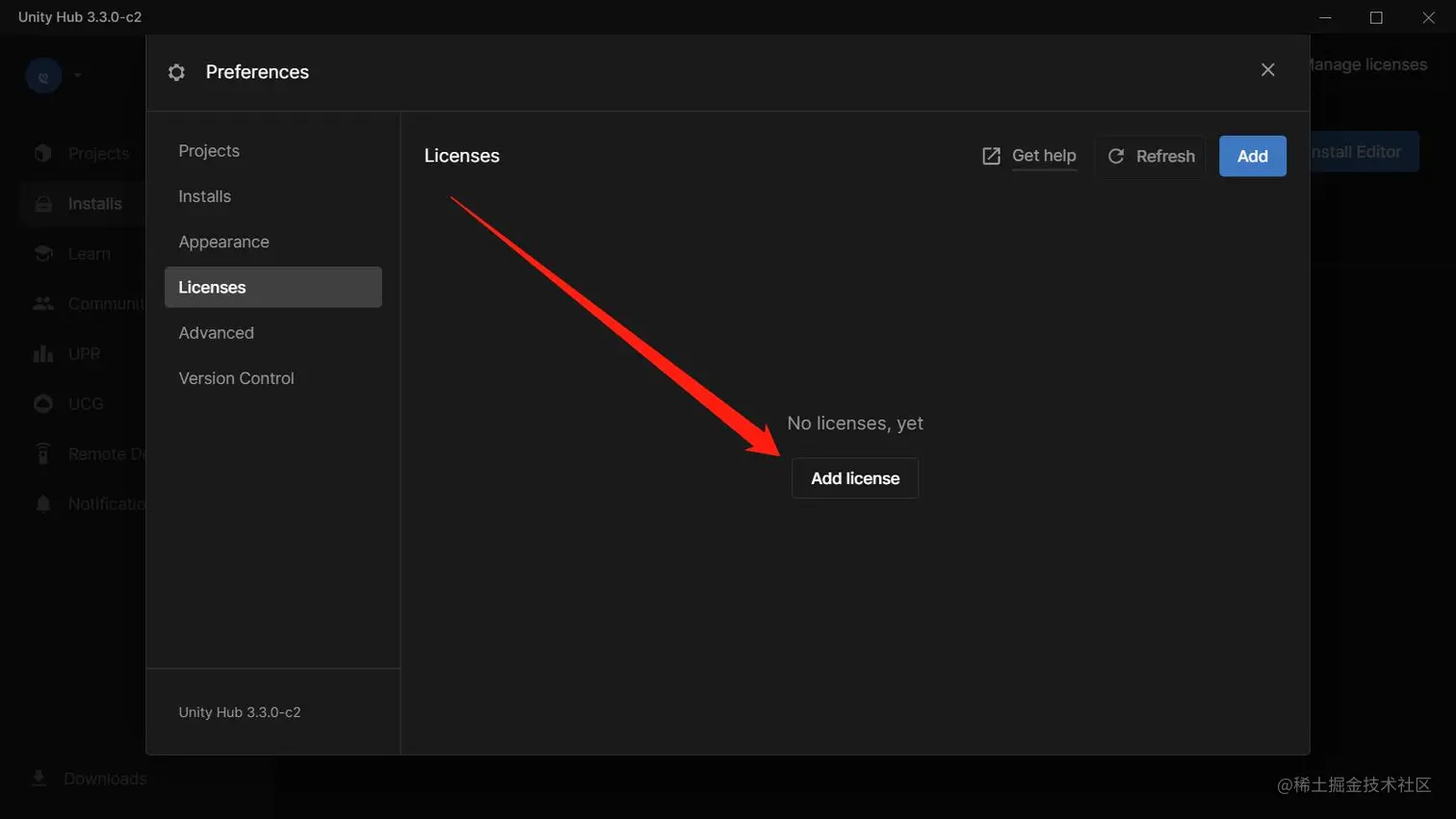Click Install Editor button in Hub window
The image size is (1456, 819).
1365,152
